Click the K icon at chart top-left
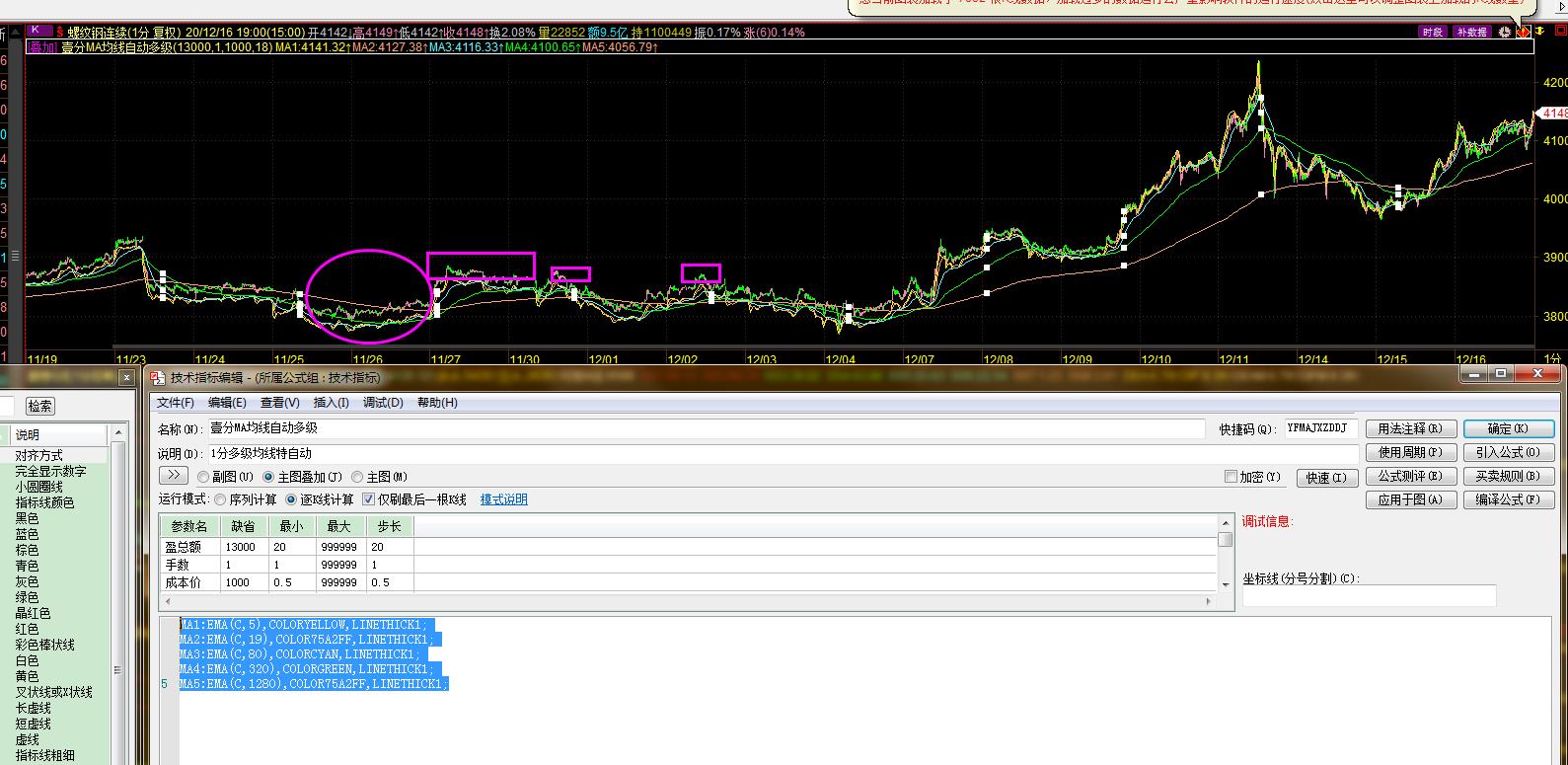Image resolution: width=1568 pixels, height=765 pixels. pos(36,32)
